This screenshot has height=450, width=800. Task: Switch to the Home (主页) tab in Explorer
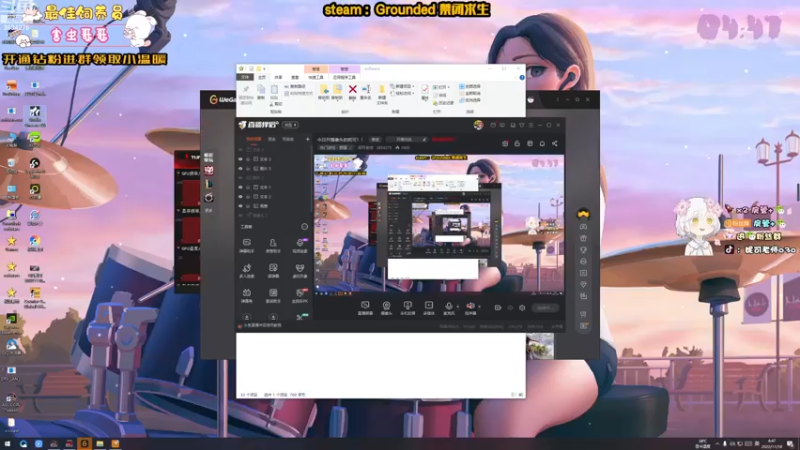[x=262, y=77]
